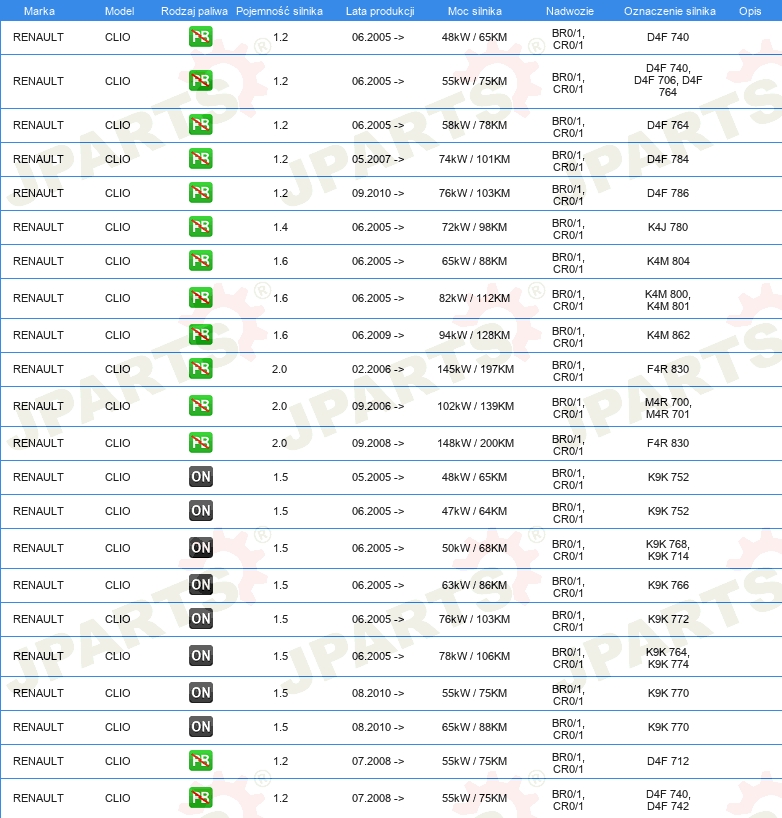Click the 05.2005 -> production date
This screenshot has width=782, height=818.
(378, 477)
